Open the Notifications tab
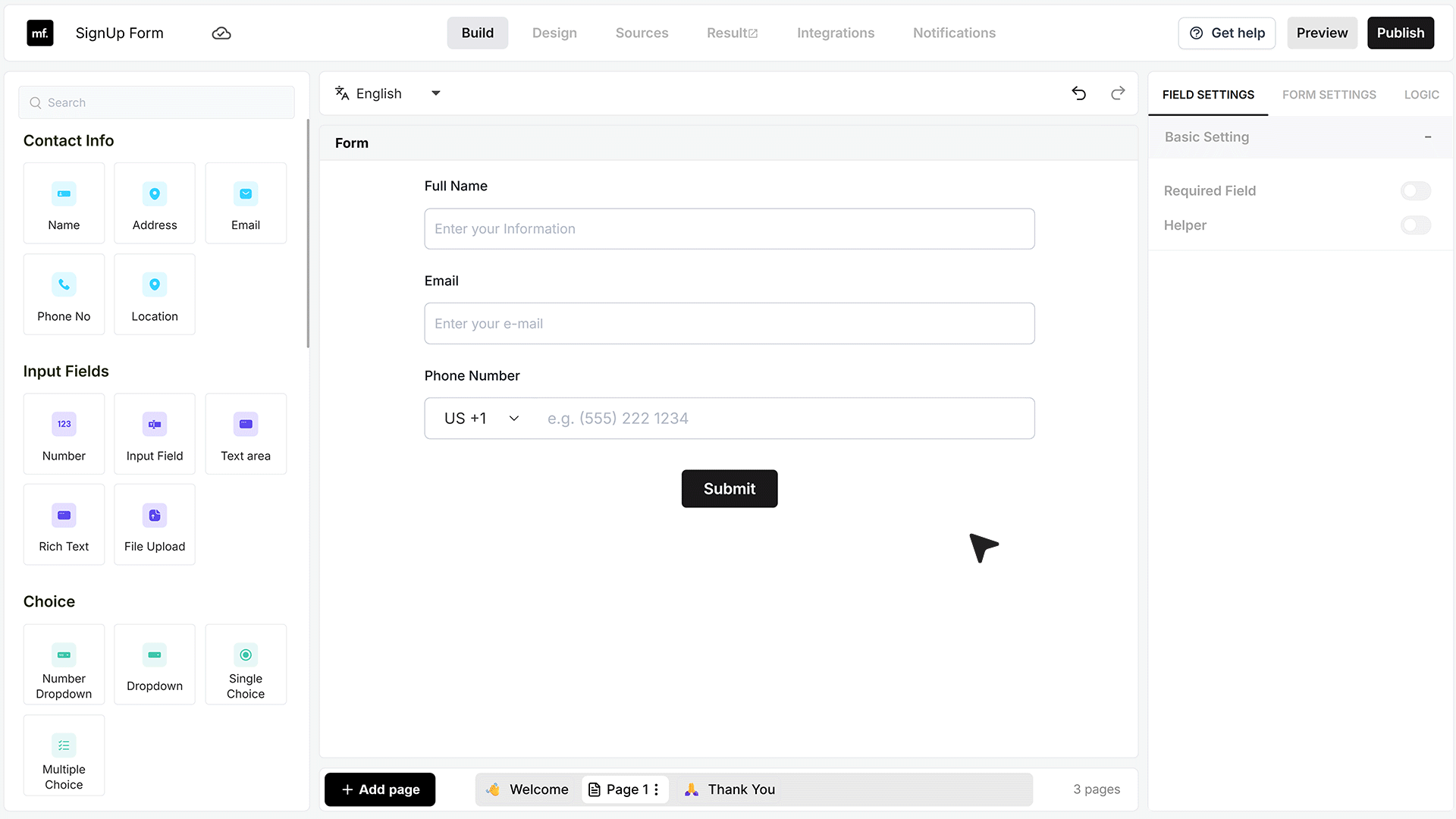1456x819 pixels. point(954,33)
